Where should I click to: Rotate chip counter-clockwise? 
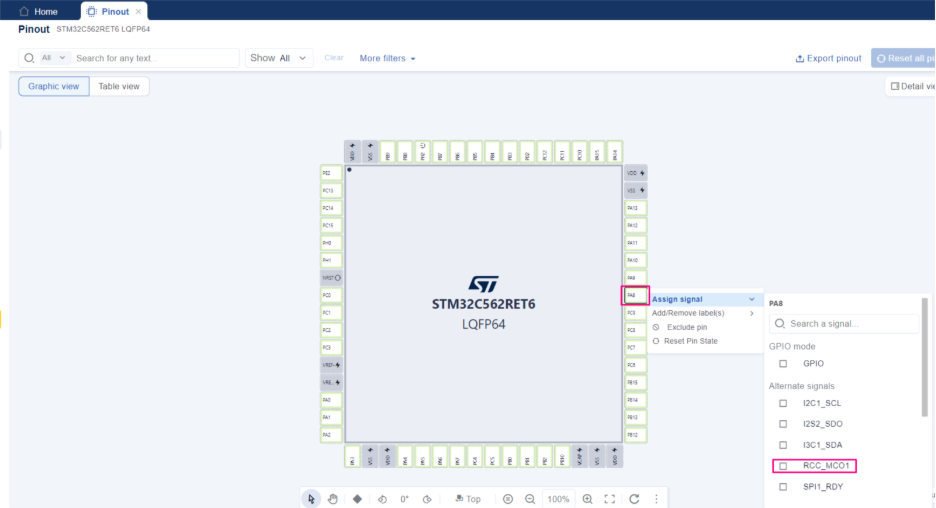point(382,499)
